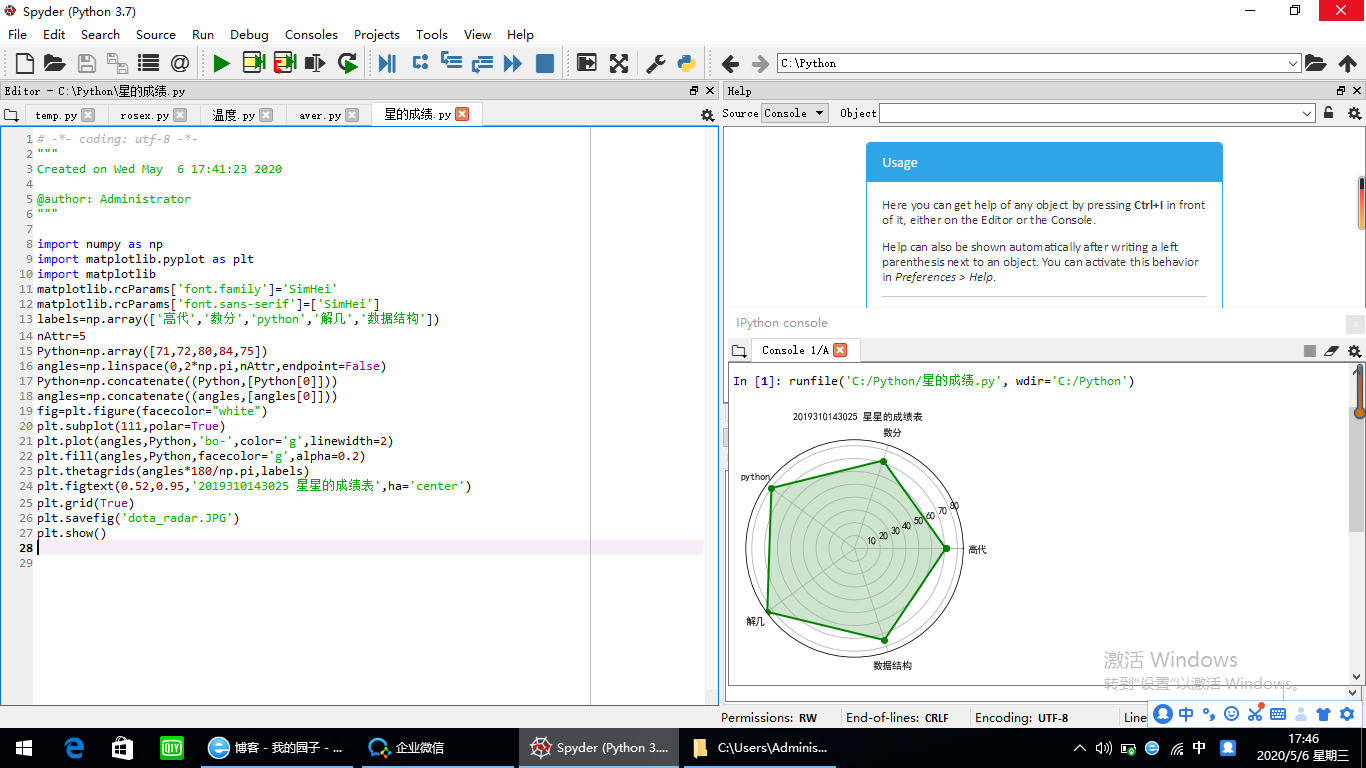Image resolution: width=1366 pixels, height=768 pixels.
Task: Stop debugging with the blue square icon
Action: pos(545,63)
